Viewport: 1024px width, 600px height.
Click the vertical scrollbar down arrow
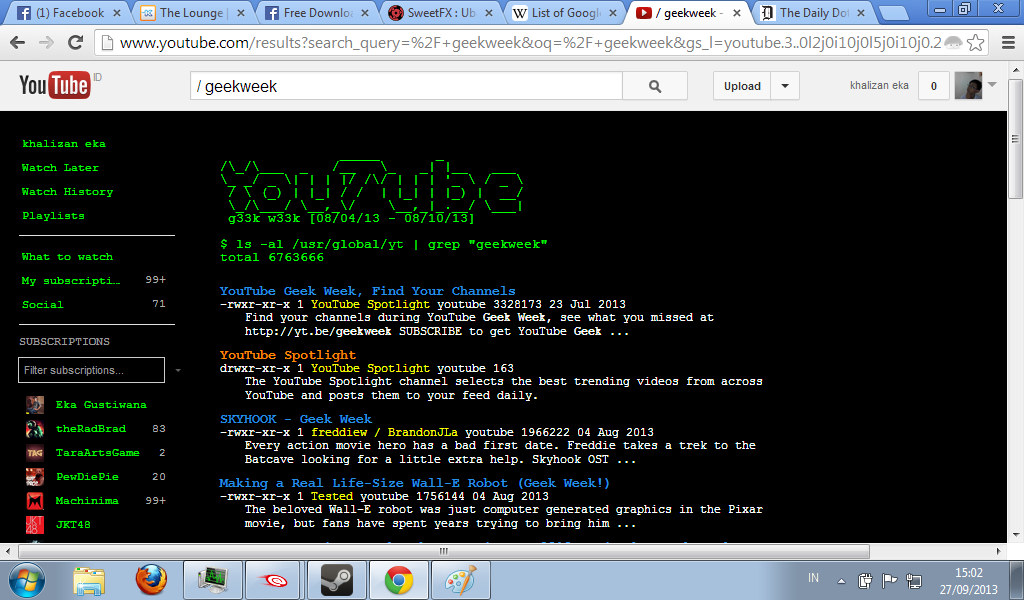pyautogui.click(x=1016, y=536)
